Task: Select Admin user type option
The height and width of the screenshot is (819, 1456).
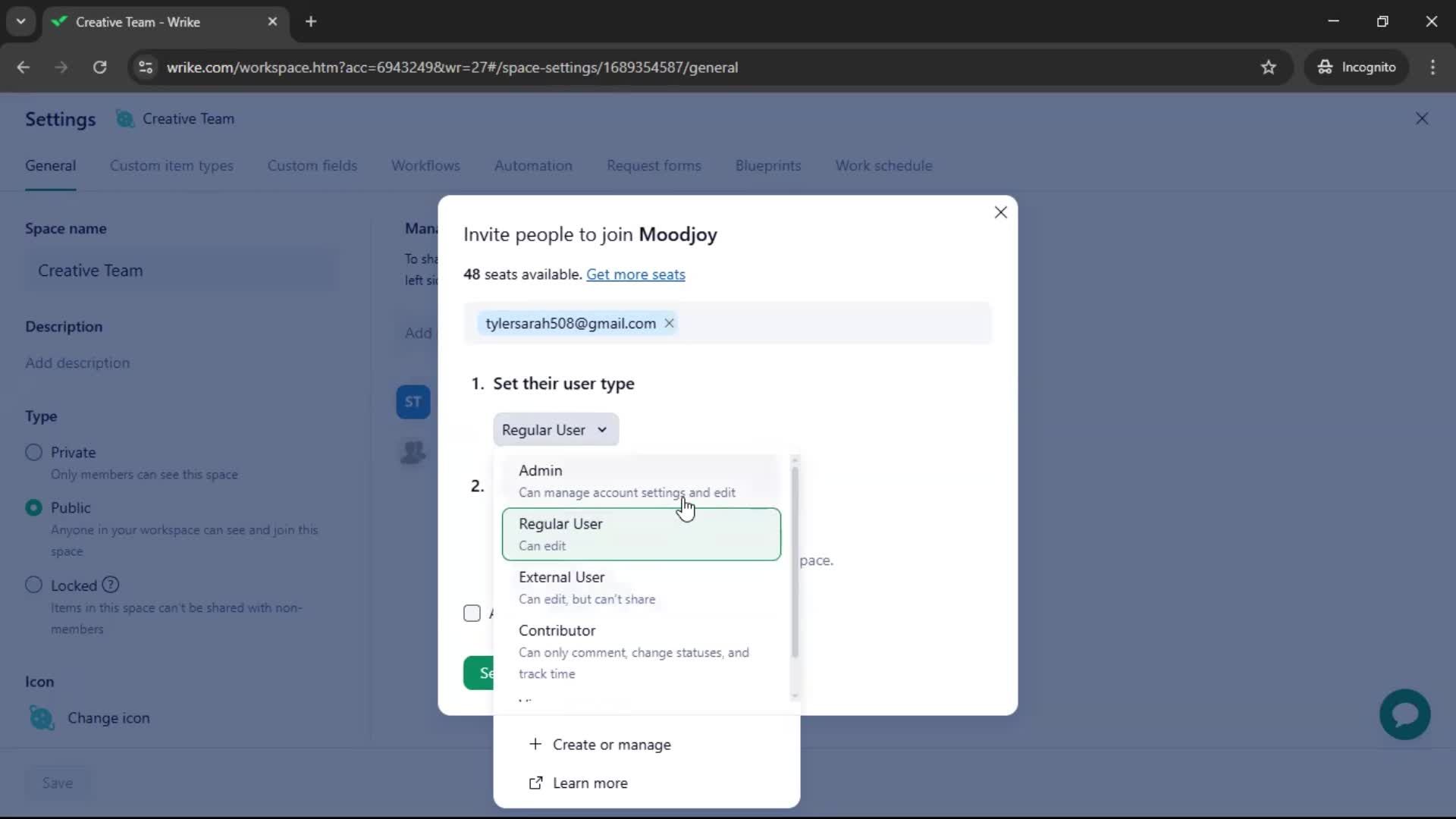Action: click(642, 481)
